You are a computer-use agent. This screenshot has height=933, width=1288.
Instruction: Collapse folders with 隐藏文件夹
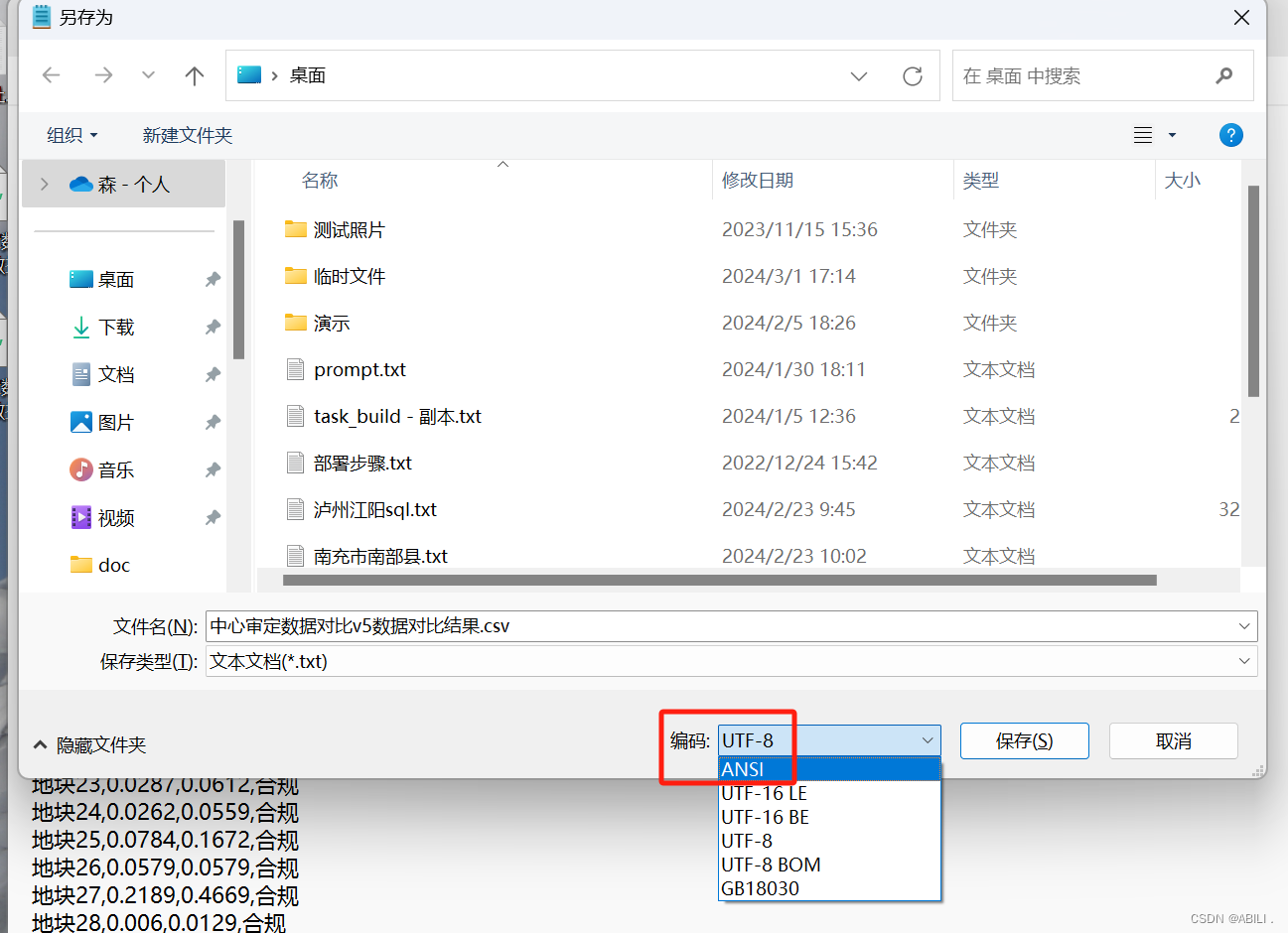[89, 744]
